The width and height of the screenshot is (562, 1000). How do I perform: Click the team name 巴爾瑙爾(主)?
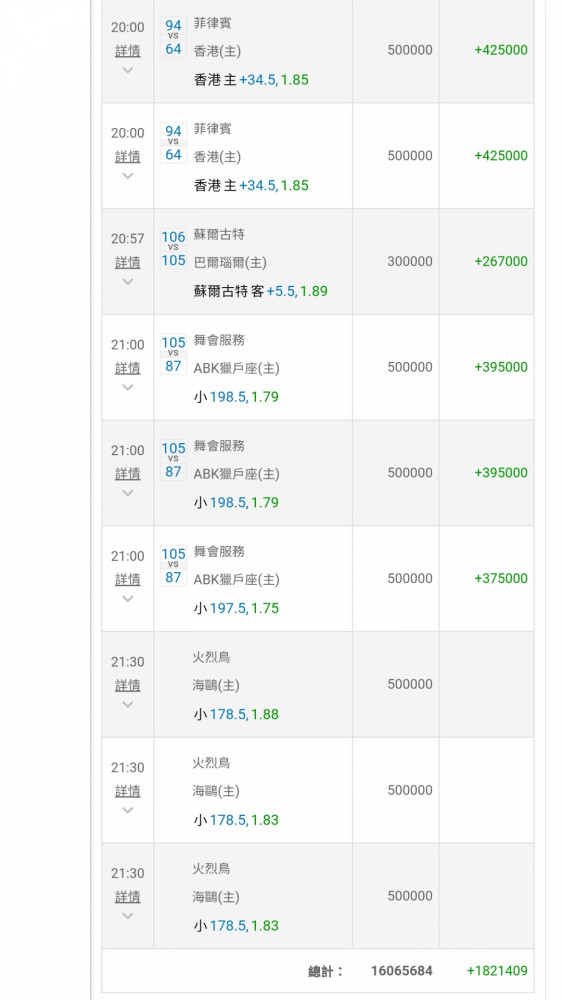tap(230, 263)
